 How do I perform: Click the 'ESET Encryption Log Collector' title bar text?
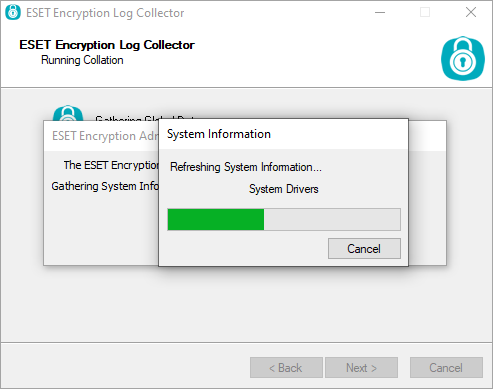tap(105, 13)
